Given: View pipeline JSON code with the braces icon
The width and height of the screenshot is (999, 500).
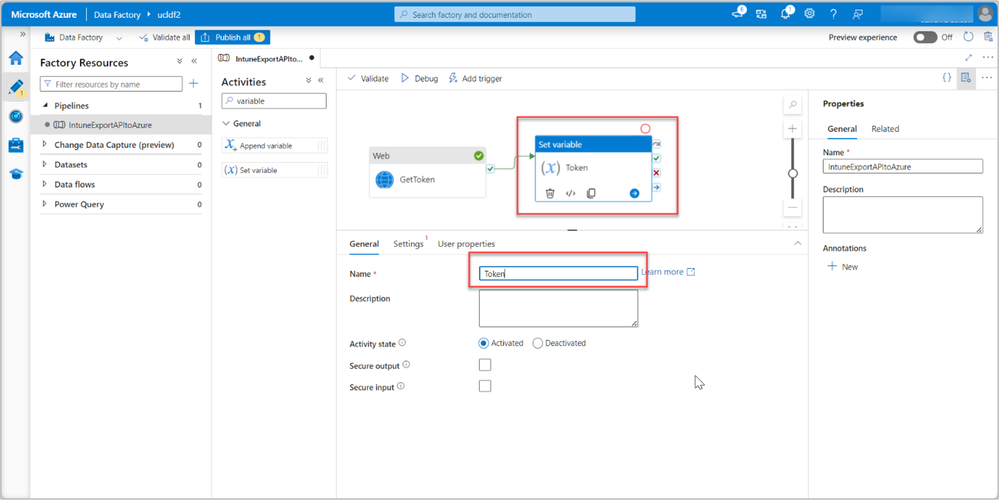Looking at the screenshot, I should click(x=947, y=78).
